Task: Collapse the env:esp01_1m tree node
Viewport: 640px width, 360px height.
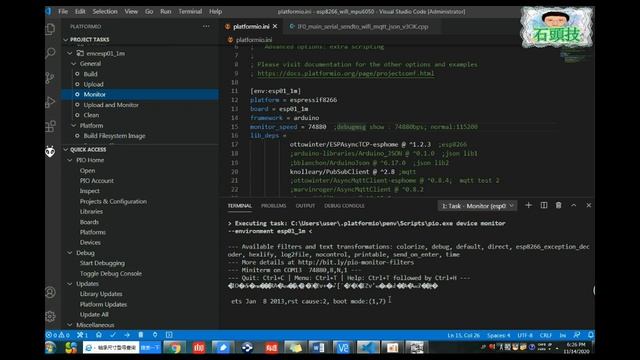Action: [70, 53]
